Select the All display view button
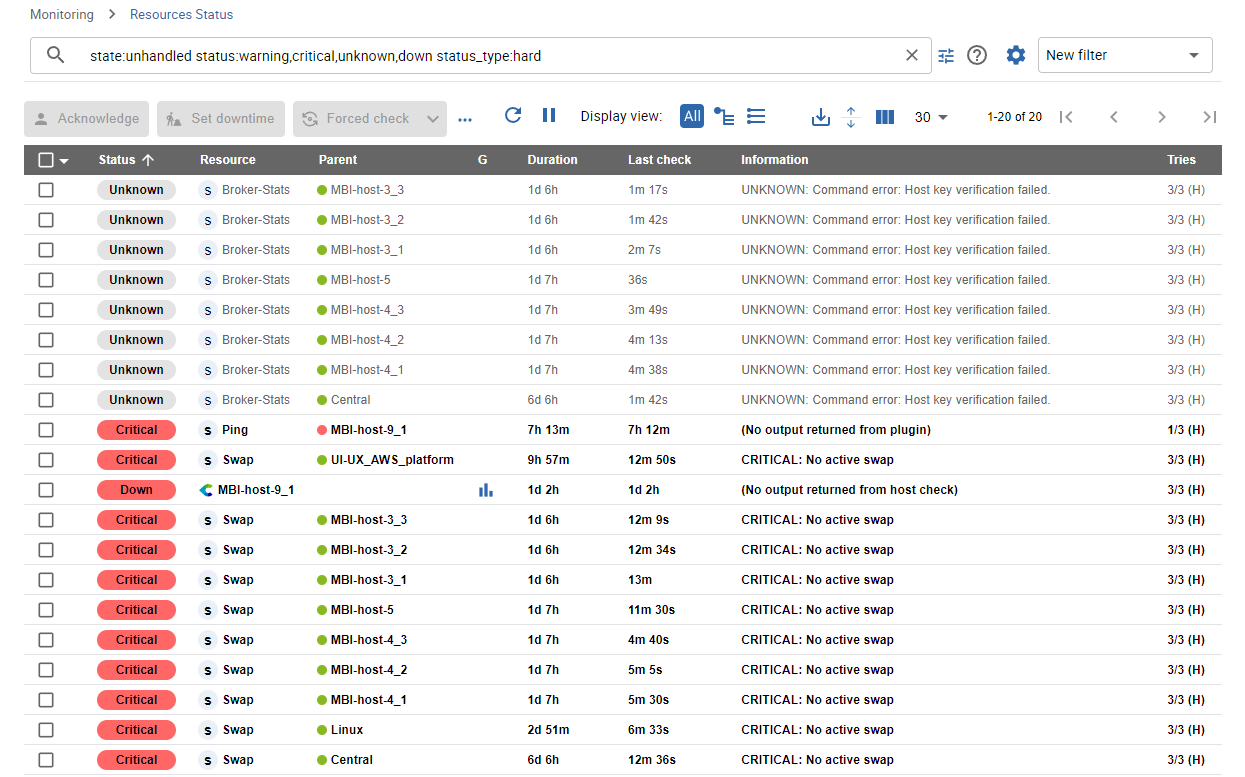The image size is (1245, 777). [x=692, y=117]
